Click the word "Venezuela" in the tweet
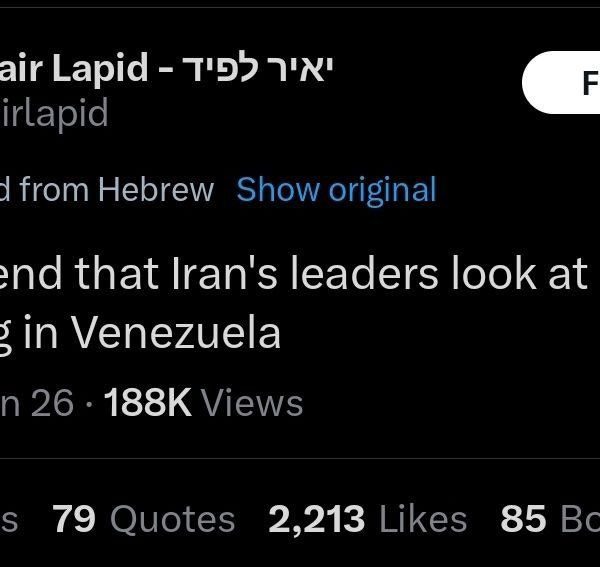 click(176, 332)
